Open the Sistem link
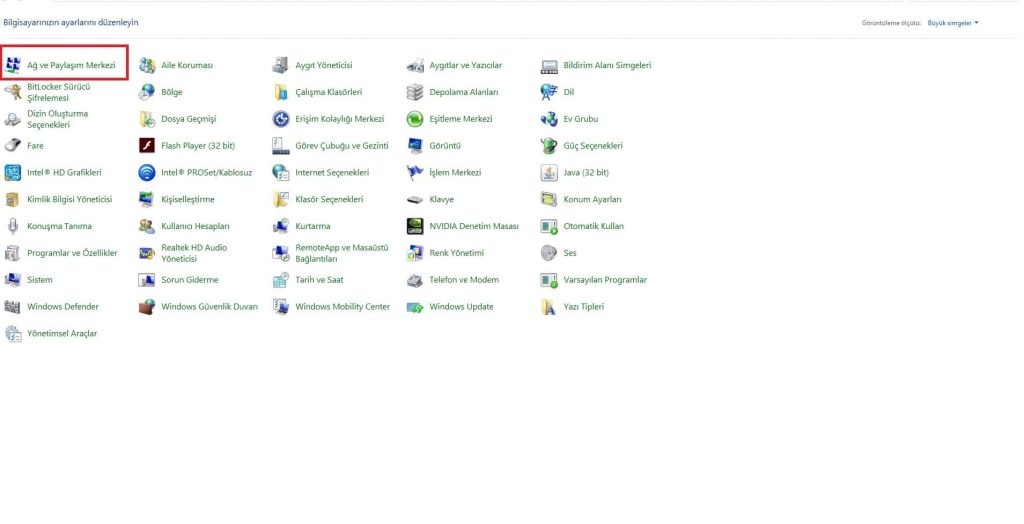Viewport: 1024px width, 524px height. coord(40,280)
